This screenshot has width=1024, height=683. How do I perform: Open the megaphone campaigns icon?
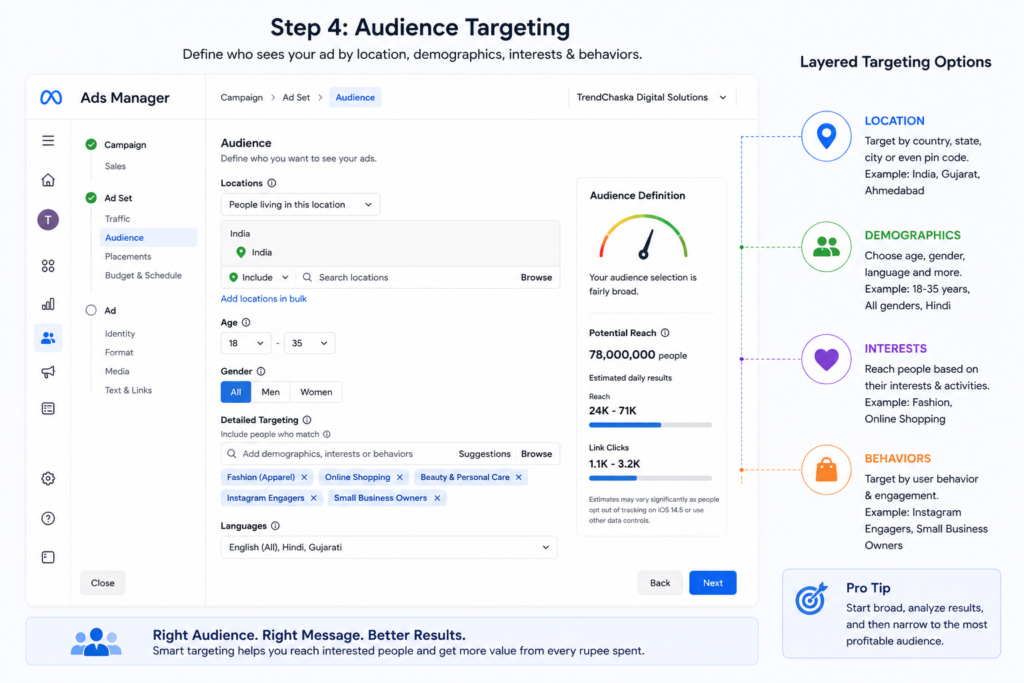tap(48, 372)
